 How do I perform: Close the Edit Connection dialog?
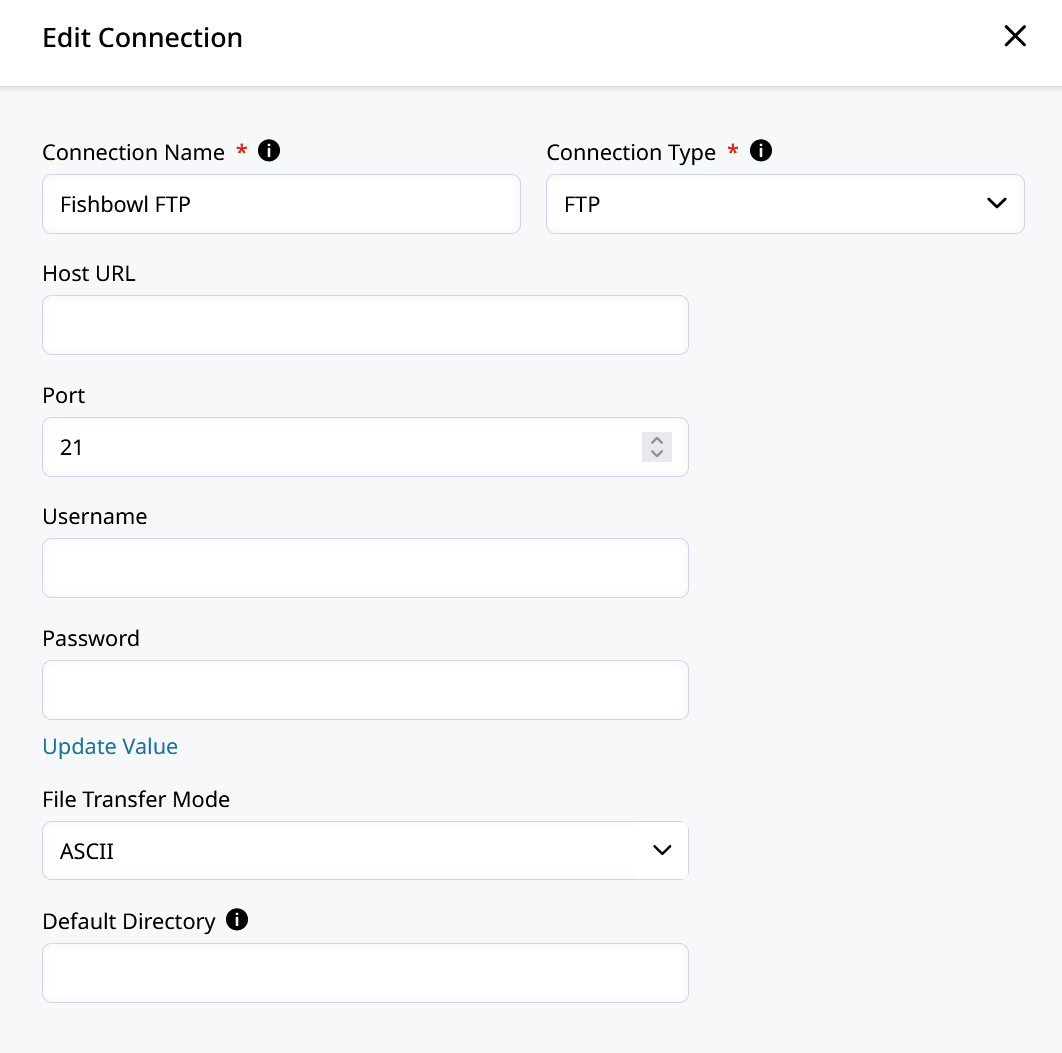click(1015, 37)
